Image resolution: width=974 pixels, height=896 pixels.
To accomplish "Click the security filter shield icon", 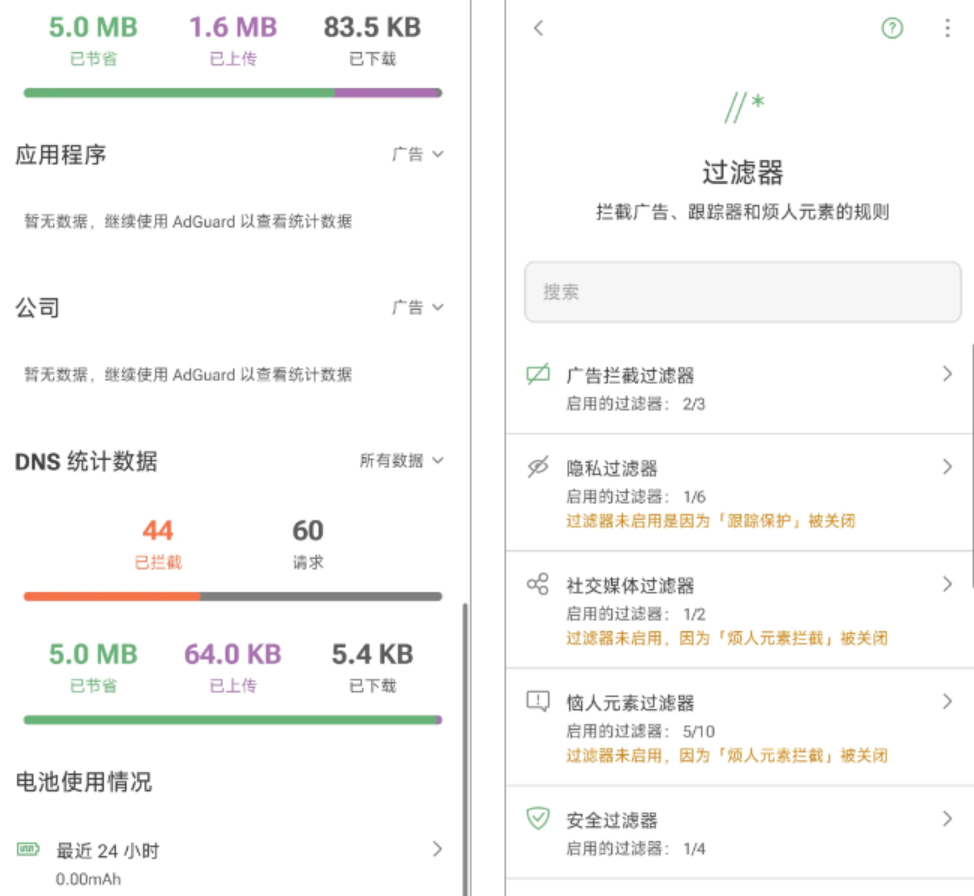I will pos(538,818).
